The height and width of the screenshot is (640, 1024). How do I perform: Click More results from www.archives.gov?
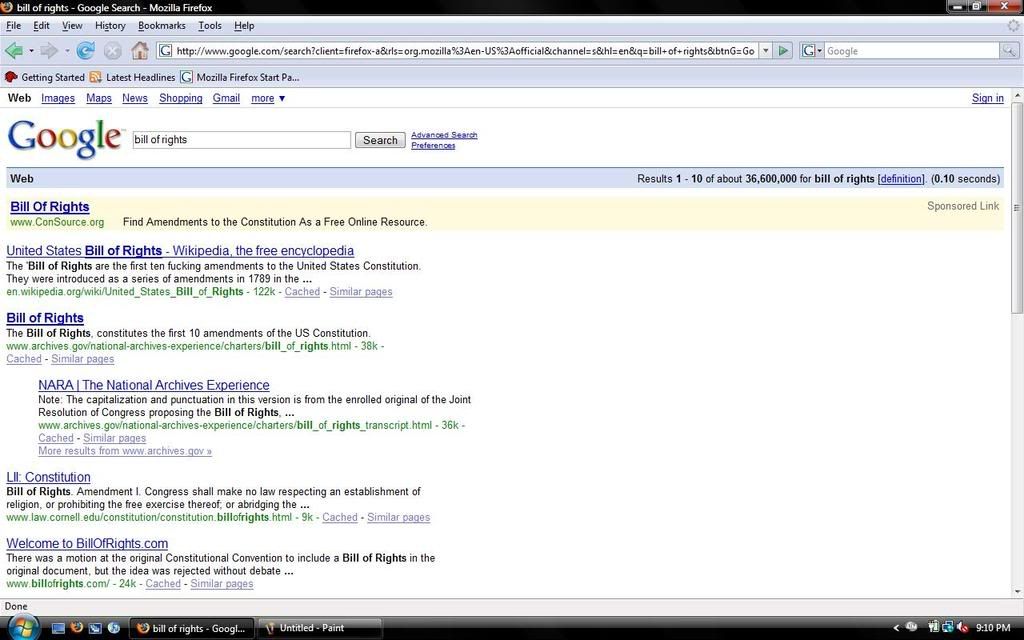125,451
